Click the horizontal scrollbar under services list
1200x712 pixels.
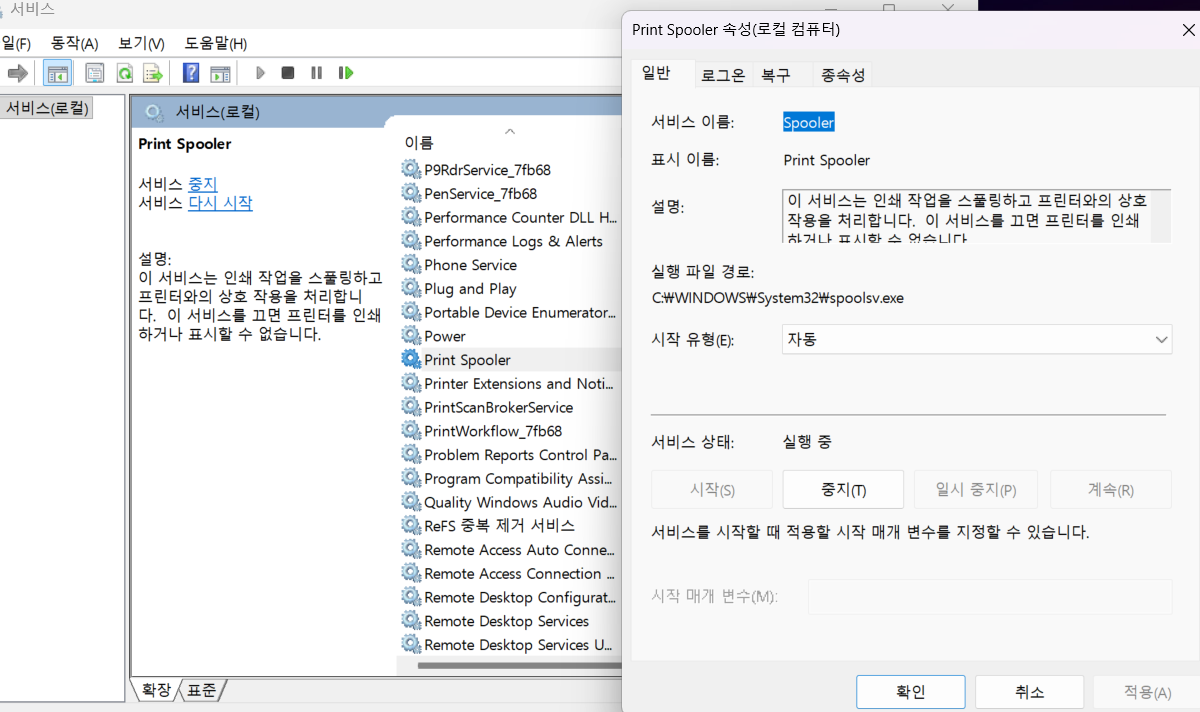click(x=518, y=666)
